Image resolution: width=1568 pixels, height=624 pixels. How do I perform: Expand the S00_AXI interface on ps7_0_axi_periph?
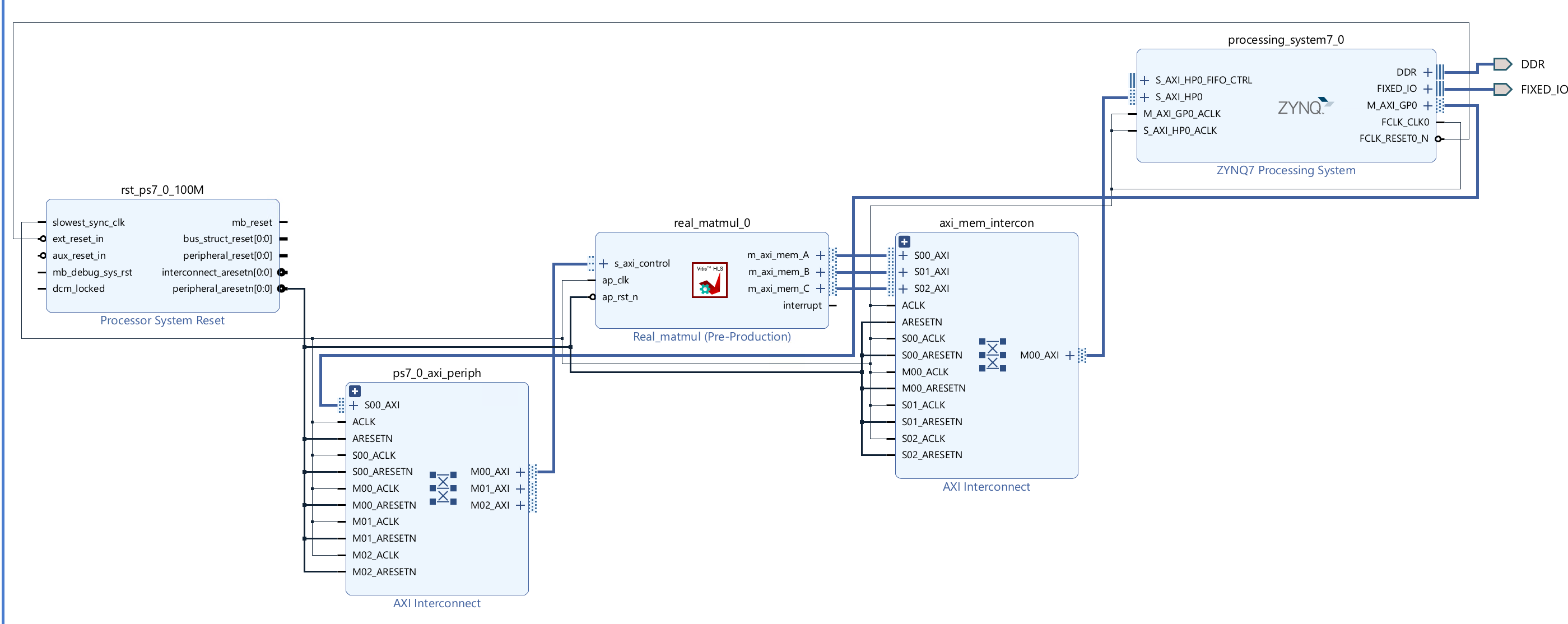click(353, 406)
